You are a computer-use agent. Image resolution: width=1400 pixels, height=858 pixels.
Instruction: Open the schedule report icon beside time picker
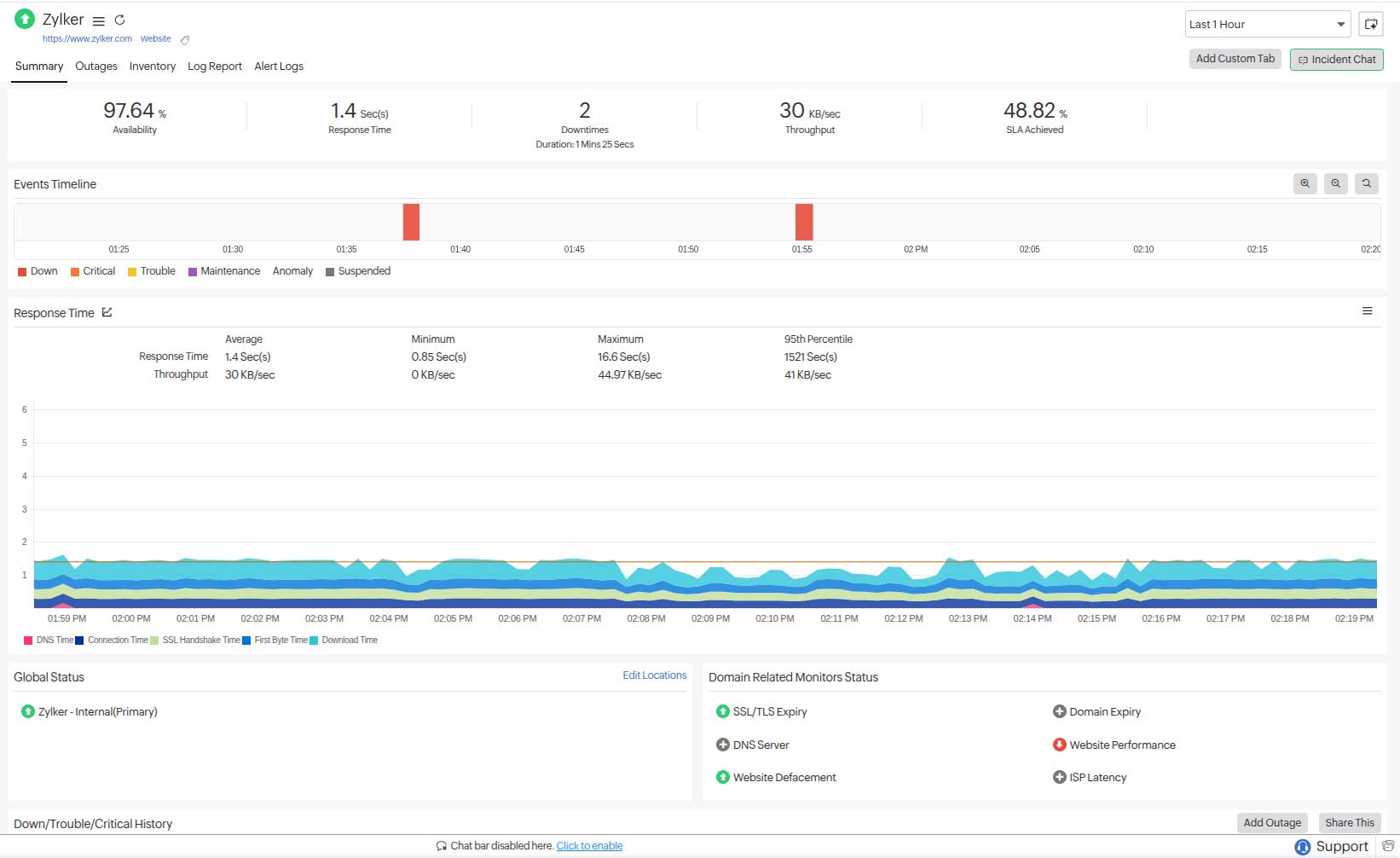point(1371,24)
